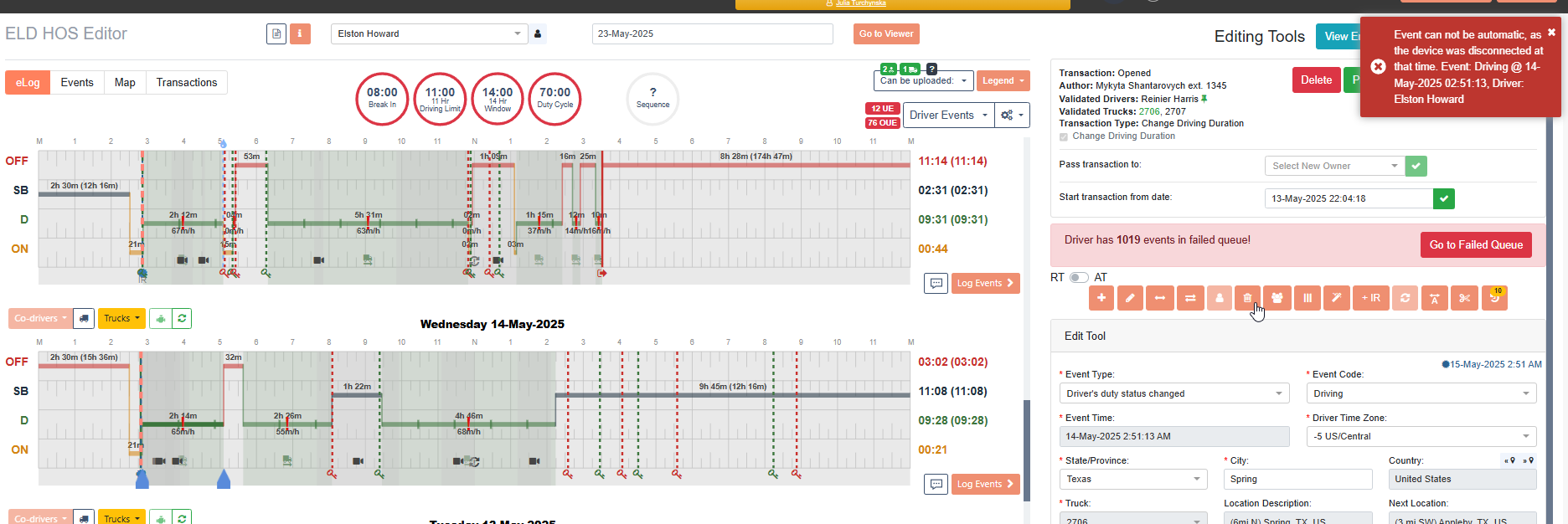Expand the Can be uploaded dropdown
Screen dimensions: 1568x524
[x=924, y=81]
